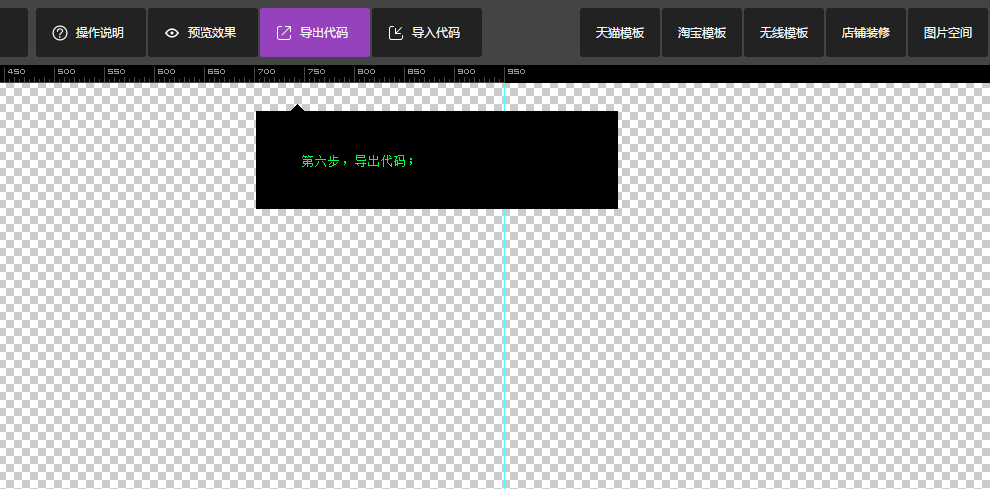Click the cyan vertical guide line
The height and width of the screenshot is (489, 990).
[504, 286]
